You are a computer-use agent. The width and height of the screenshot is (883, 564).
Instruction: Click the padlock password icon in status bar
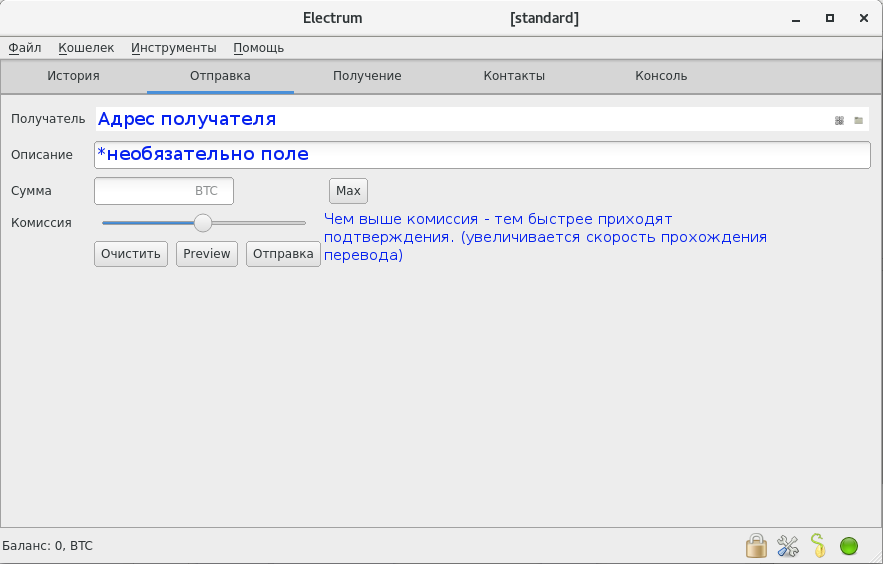tap(756, 546)
